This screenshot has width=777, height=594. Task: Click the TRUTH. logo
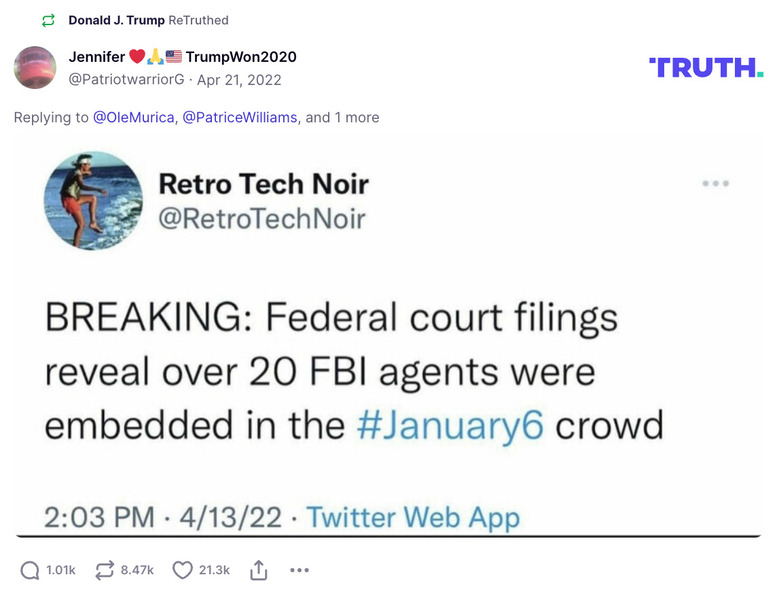click(706, 67)
